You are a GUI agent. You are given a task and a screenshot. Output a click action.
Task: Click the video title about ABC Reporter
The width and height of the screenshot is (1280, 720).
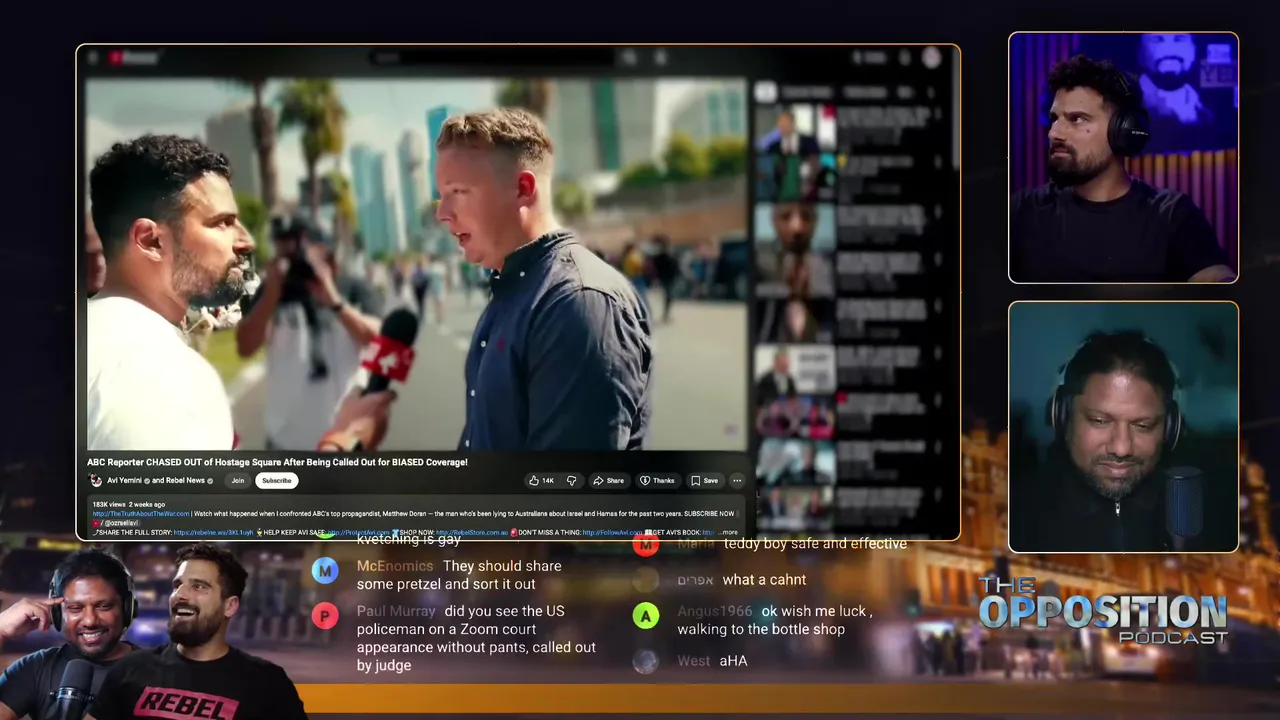pyautogui.click(x=277, y=462)
